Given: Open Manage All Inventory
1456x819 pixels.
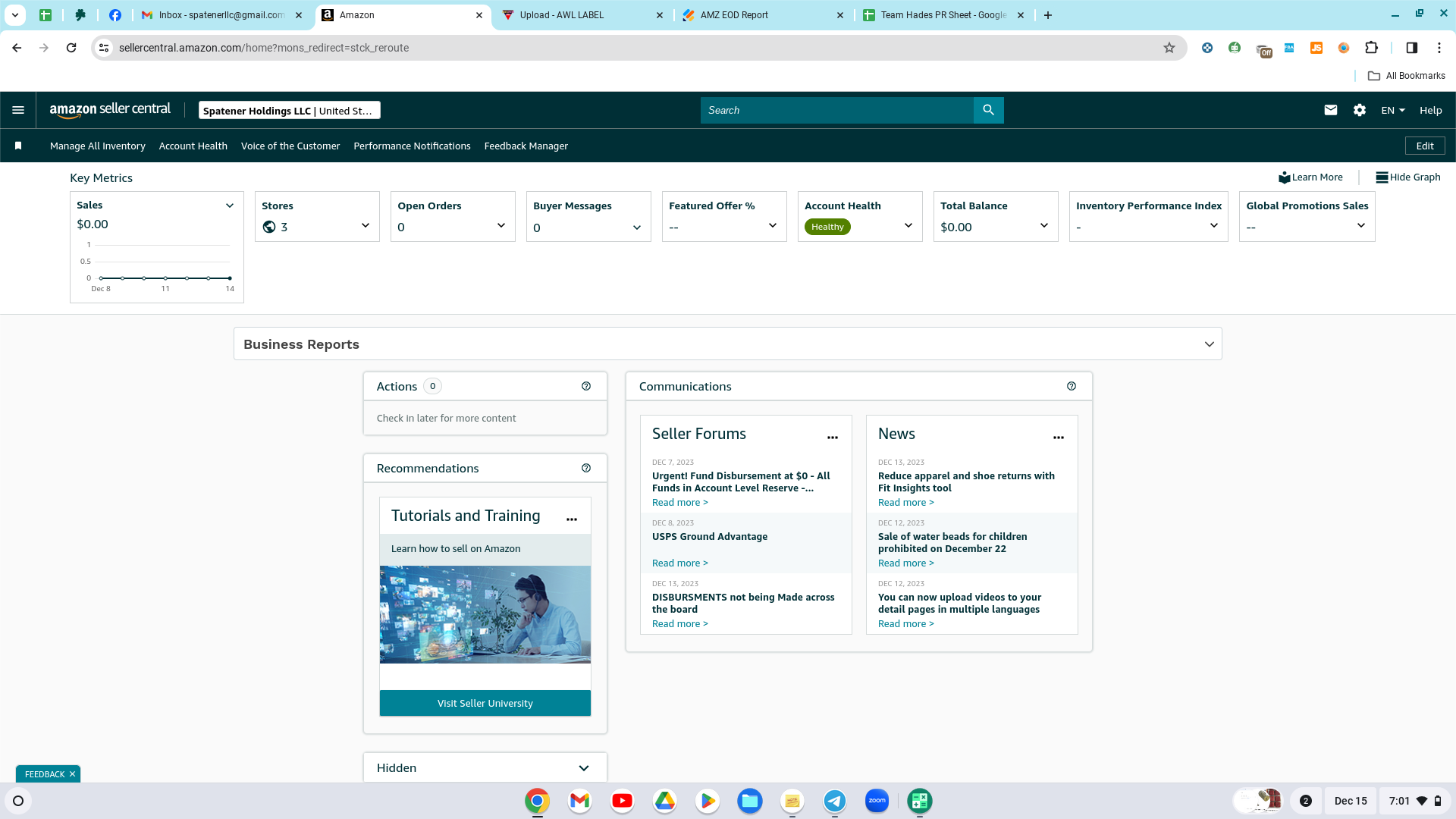Looking at the screenshot, I should point(98,146).
